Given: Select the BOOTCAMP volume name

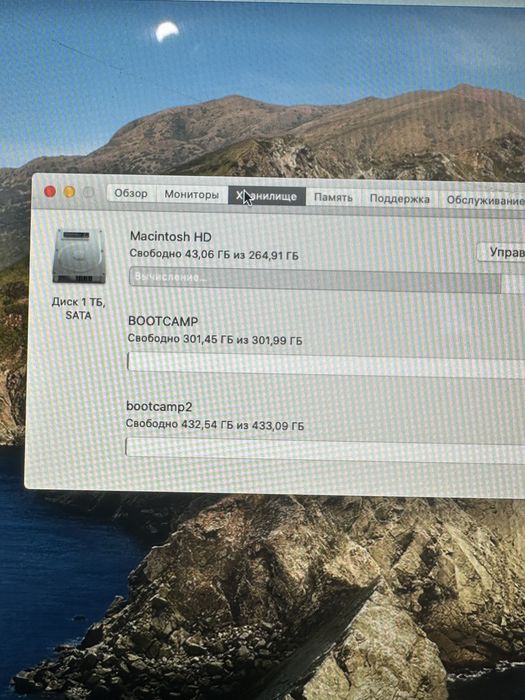Looking at the screenshot, I should pos(163,321).
